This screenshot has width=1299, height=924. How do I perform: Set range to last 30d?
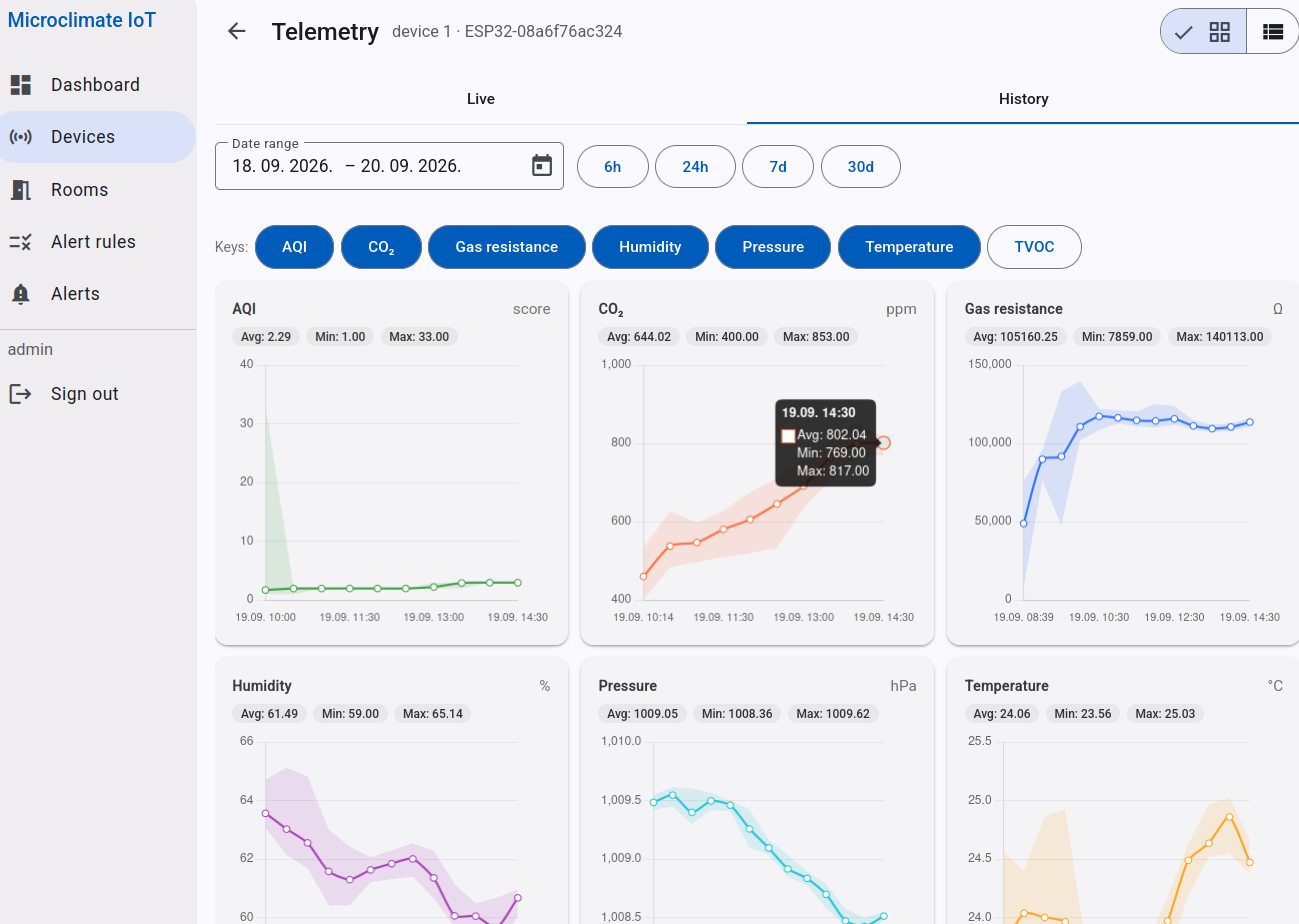pyautogui.click(x=861, y=167)
